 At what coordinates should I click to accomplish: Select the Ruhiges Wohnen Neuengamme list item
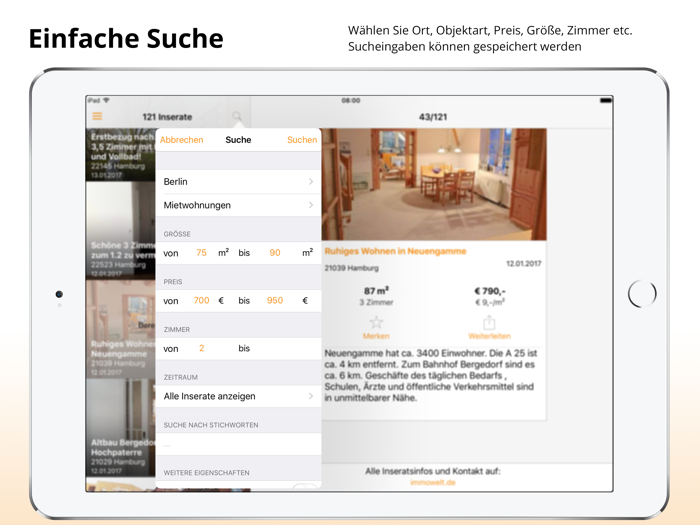click(121, 329)
